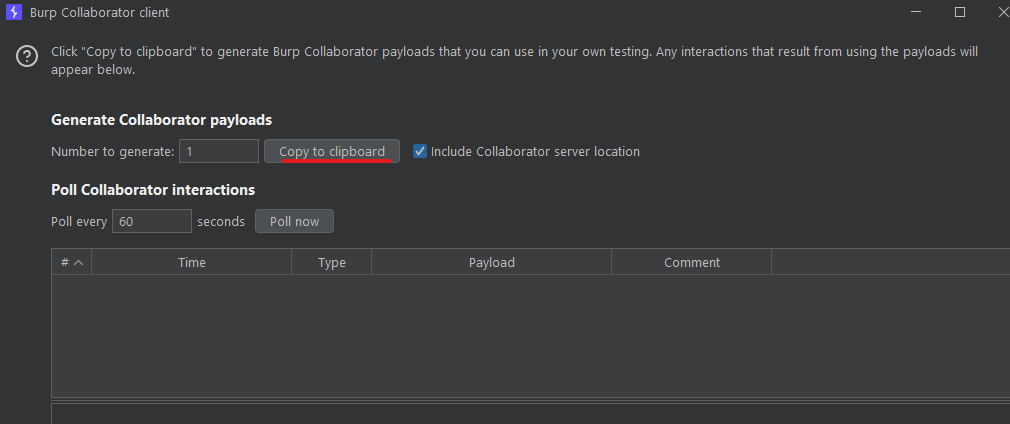Click the Poll Collaborator interactions heading
1010x424 pixels.
tap(153, 190)
